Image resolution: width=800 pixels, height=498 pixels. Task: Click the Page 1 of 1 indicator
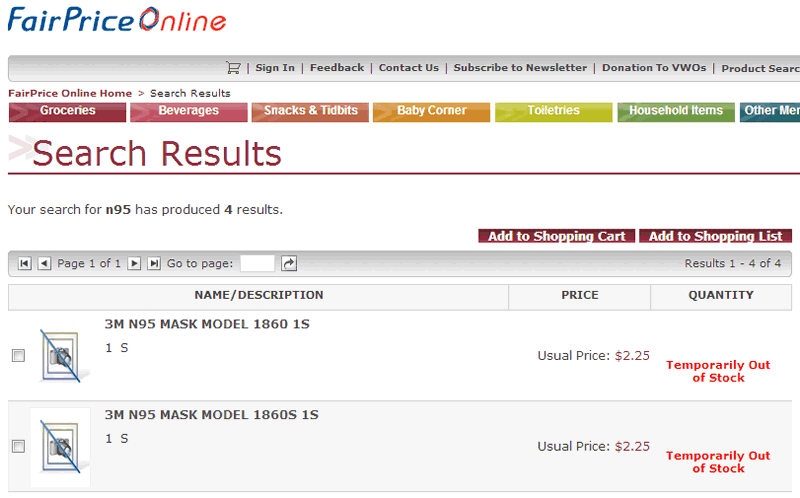click(x=89, y=263)
